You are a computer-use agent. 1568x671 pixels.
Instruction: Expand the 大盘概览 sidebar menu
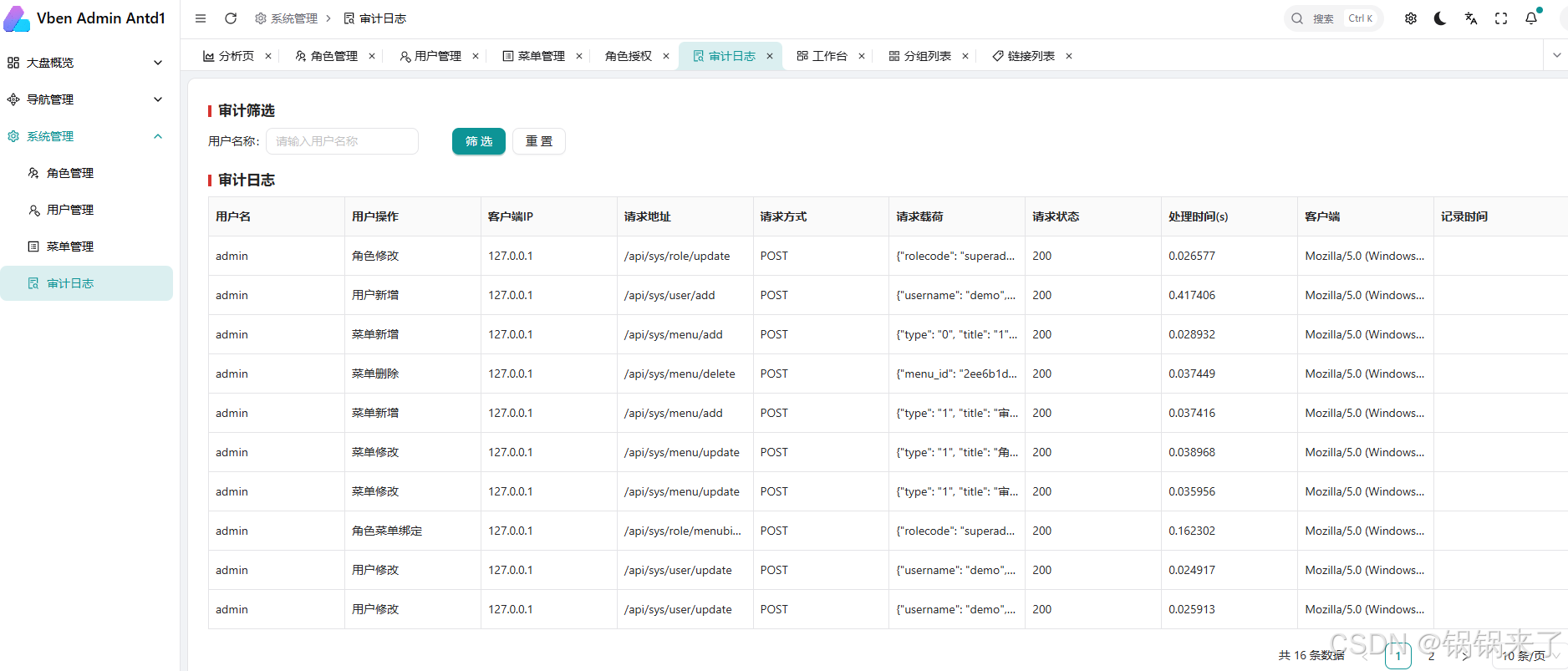(87, 63)
